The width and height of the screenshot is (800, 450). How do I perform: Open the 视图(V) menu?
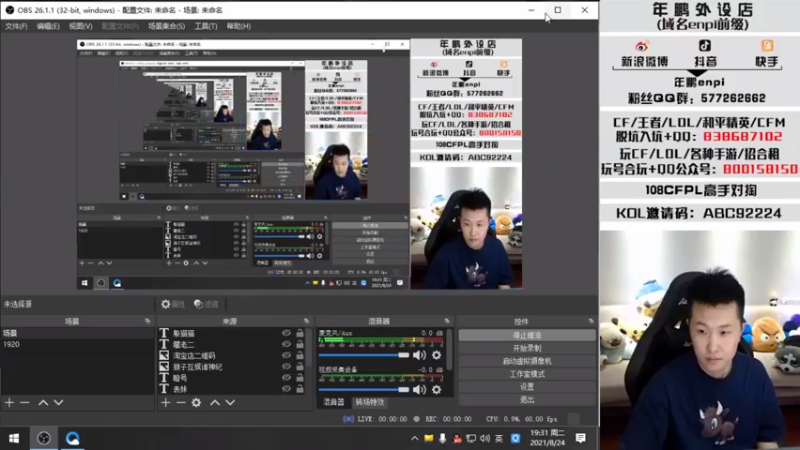click(x=81, y=26)
